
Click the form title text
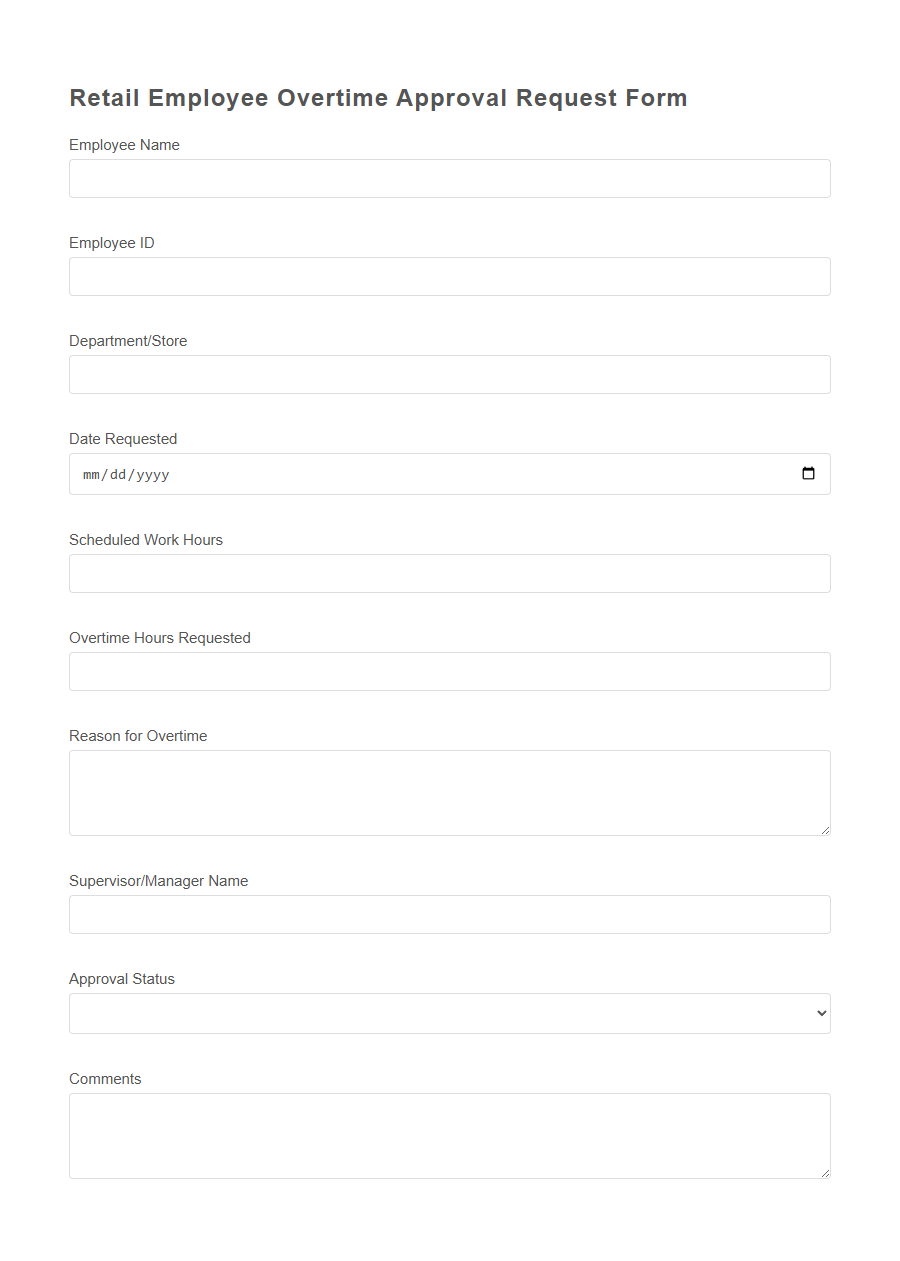378,97
